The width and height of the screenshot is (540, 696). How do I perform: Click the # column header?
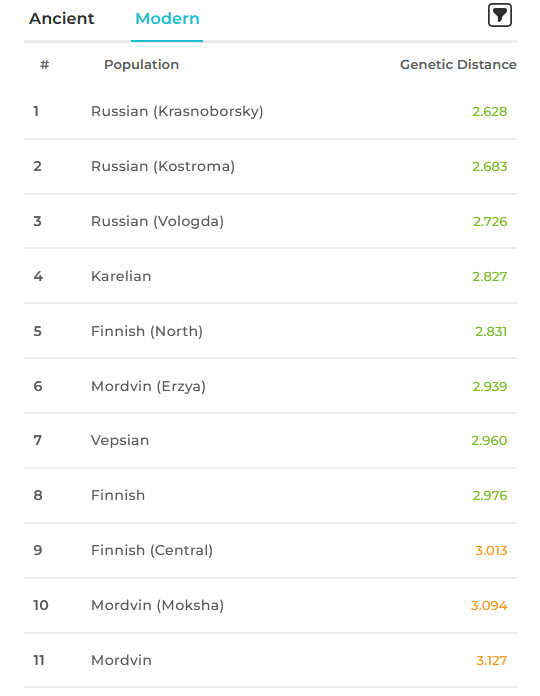click(x=44, y=65)
